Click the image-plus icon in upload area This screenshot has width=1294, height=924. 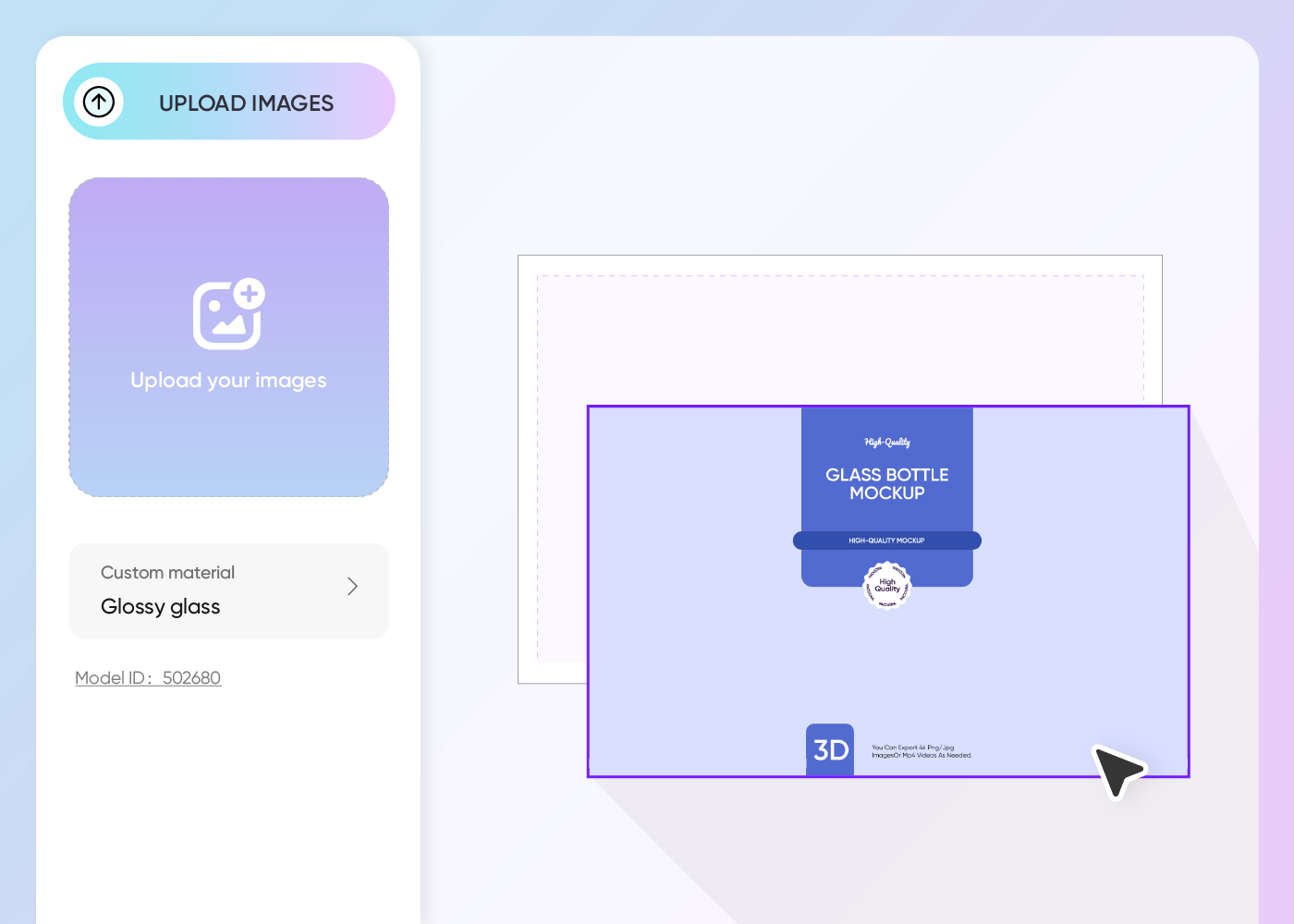coord(228,314)
